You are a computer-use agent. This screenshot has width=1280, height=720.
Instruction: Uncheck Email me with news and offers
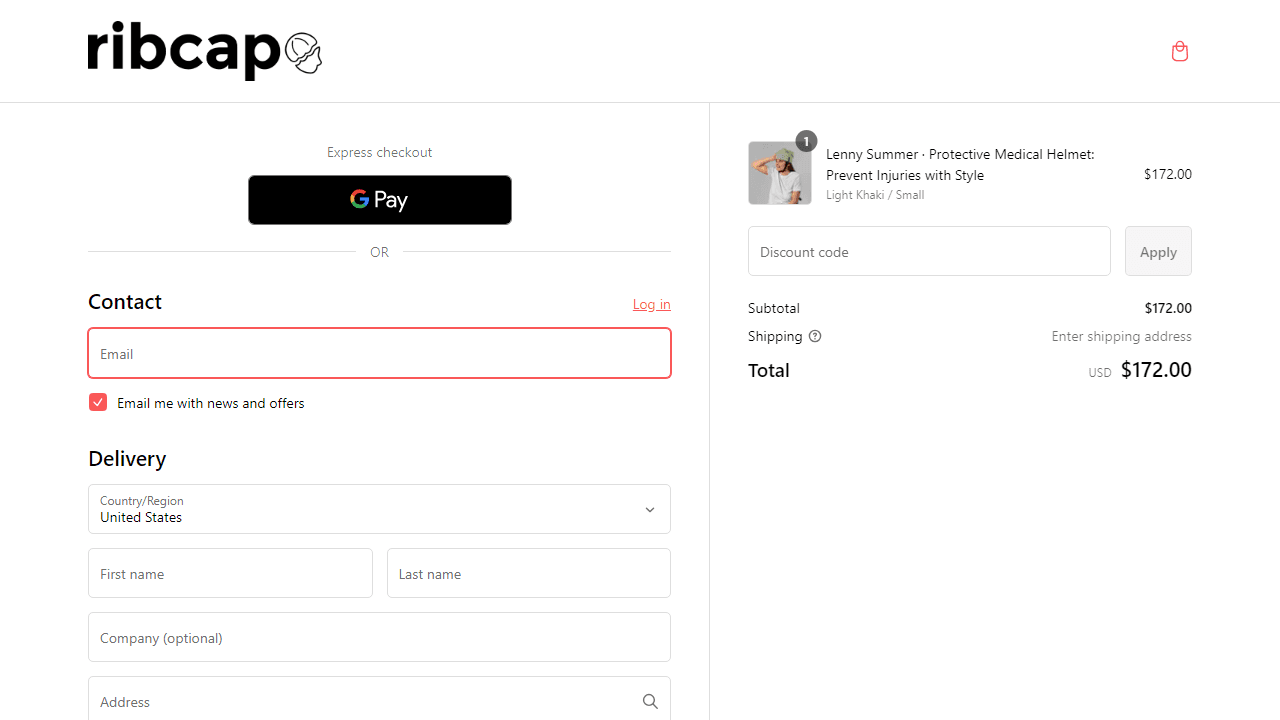98,402
